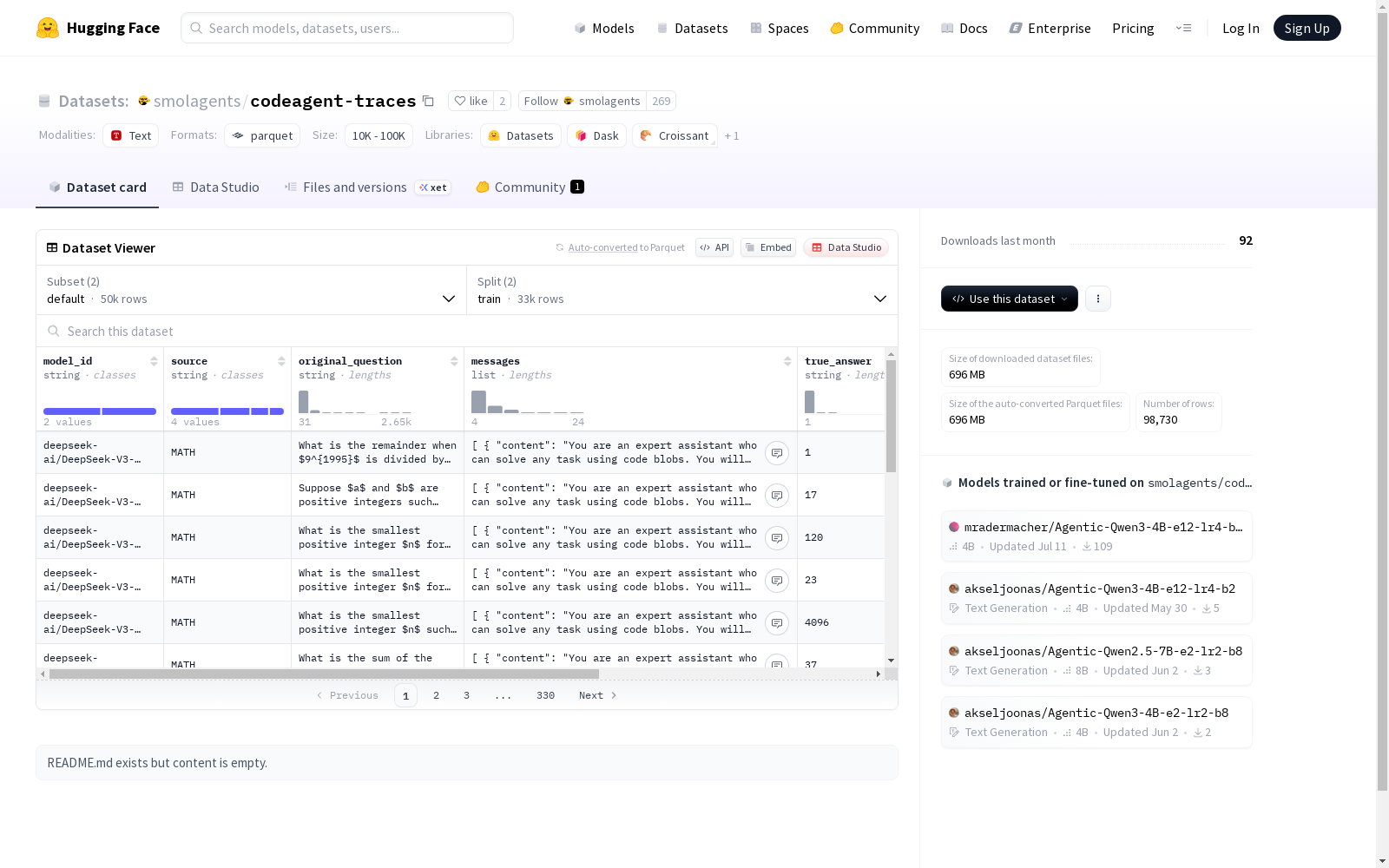This screenshot has height=868, width=1389.
Task: Open Community in top navigation
Action: pos(875,28)
